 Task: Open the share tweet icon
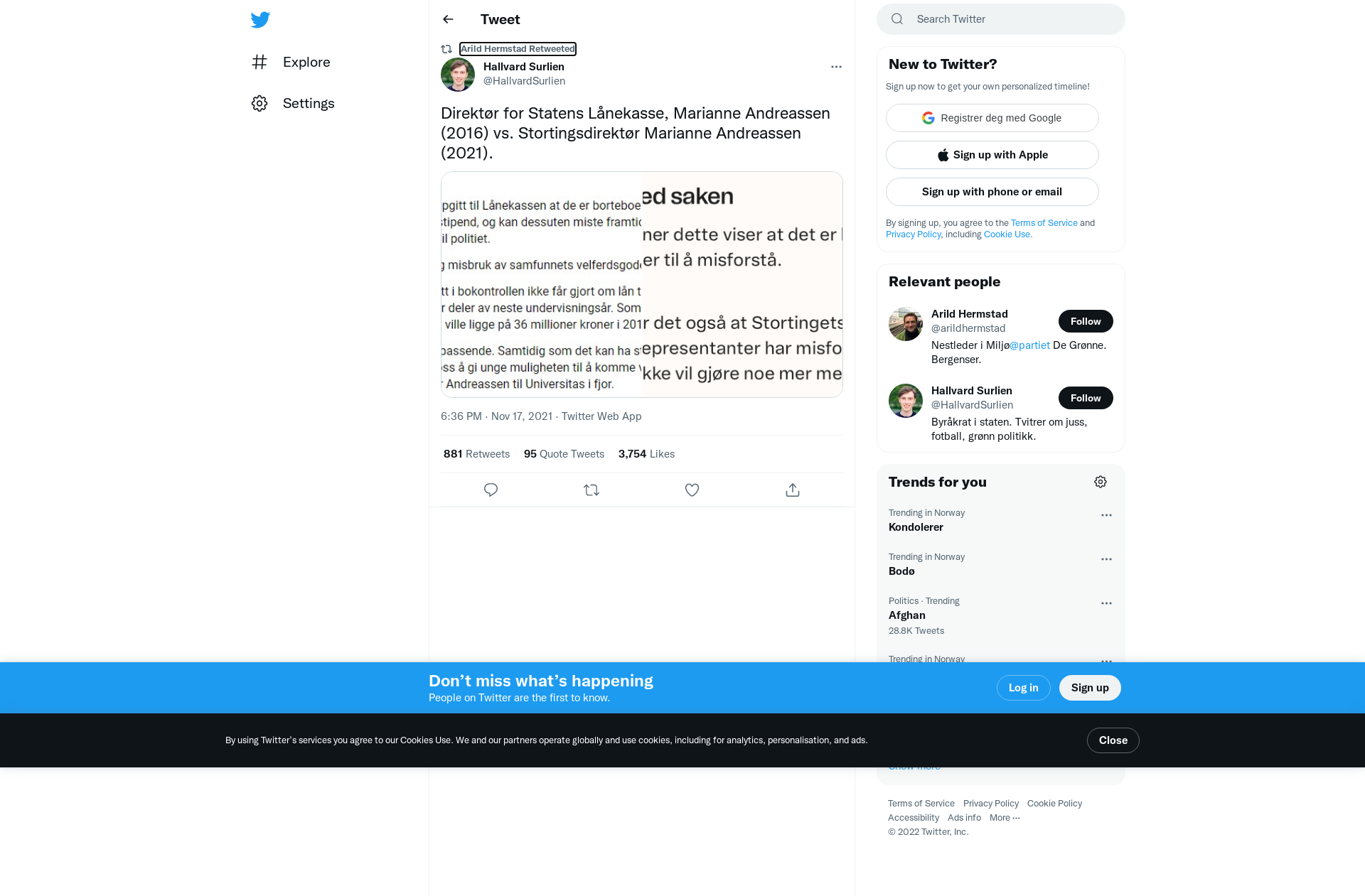point(793,490)
